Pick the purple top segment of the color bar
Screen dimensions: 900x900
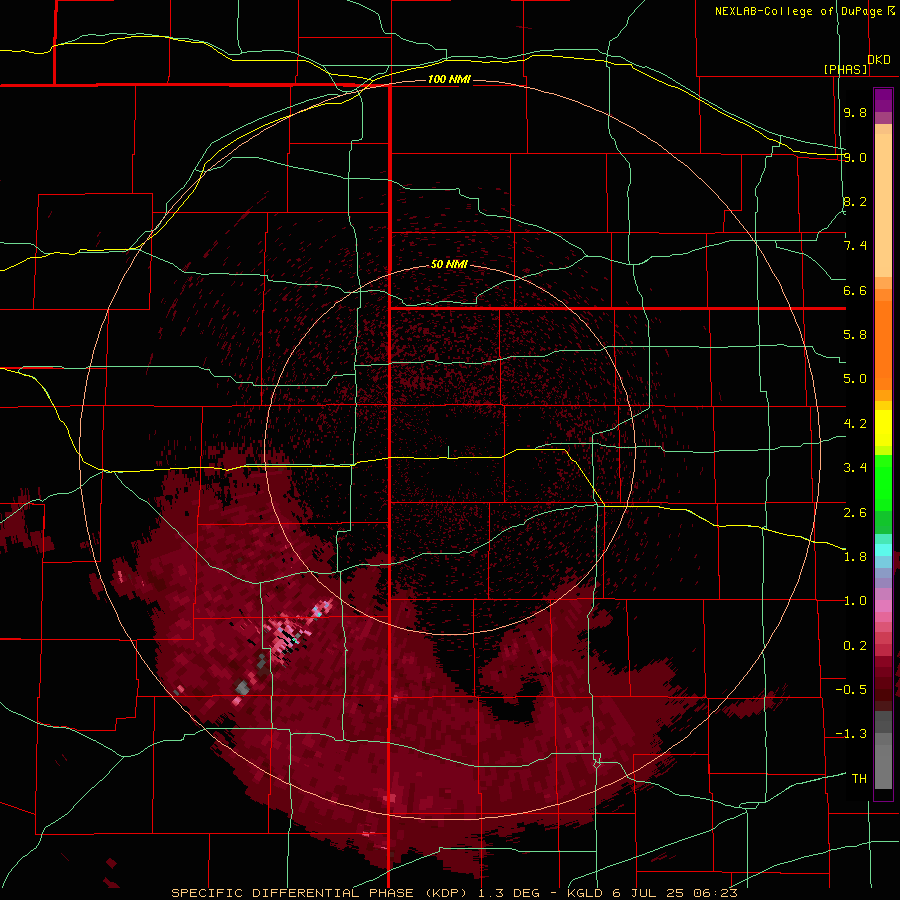tap(883, 100)
